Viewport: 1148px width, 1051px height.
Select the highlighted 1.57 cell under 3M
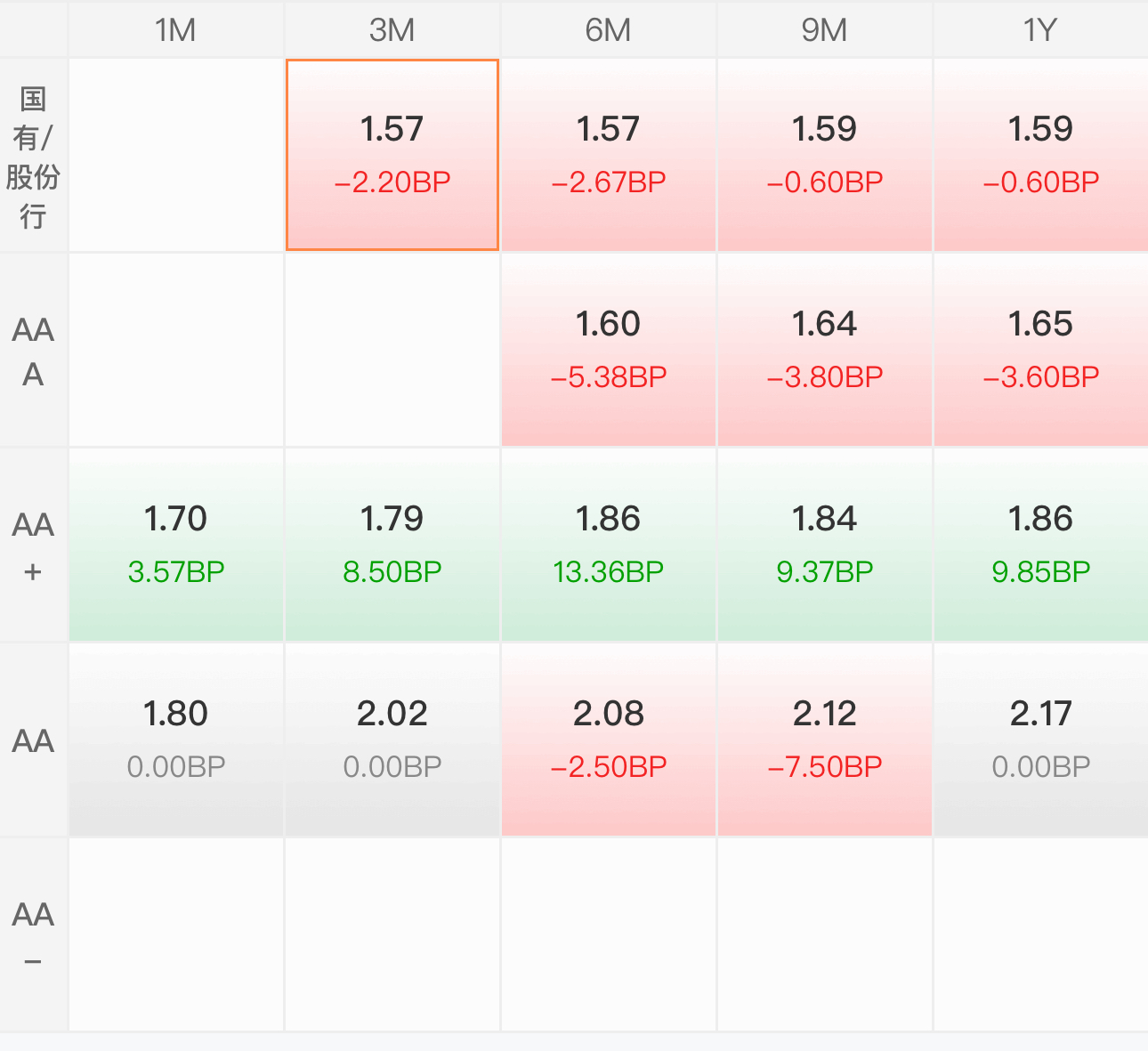pos(392,155)
